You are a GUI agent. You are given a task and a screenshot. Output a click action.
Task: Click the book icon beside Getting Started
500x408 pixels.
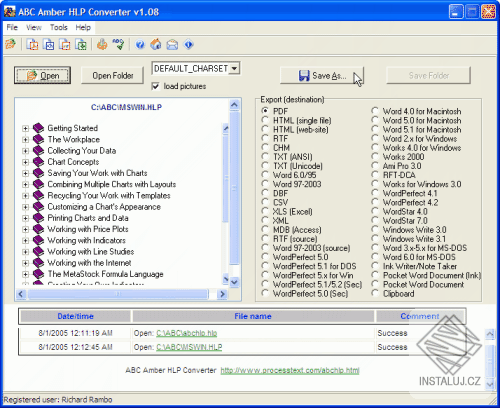click(39, 128)
